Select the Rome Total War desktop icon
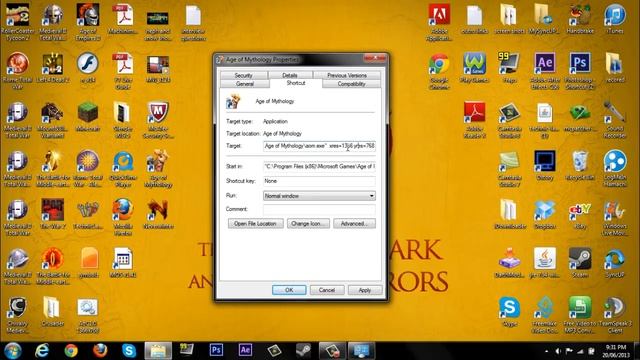The image size is (640, 360). 18,71
